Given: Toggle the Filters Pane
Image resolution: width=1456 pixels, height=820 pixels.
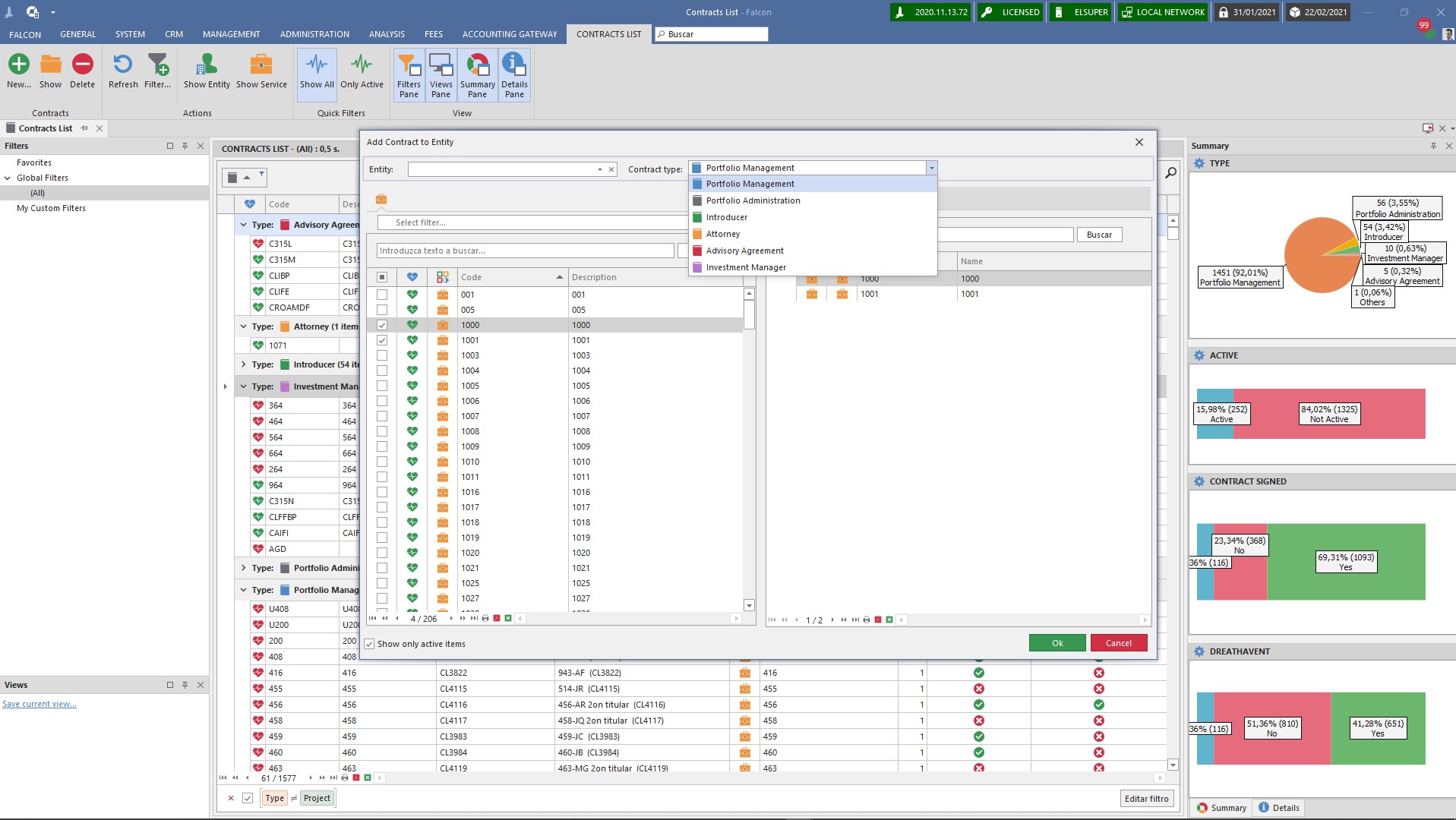Looking at the screenshot, I should click(x=409, y=74).
